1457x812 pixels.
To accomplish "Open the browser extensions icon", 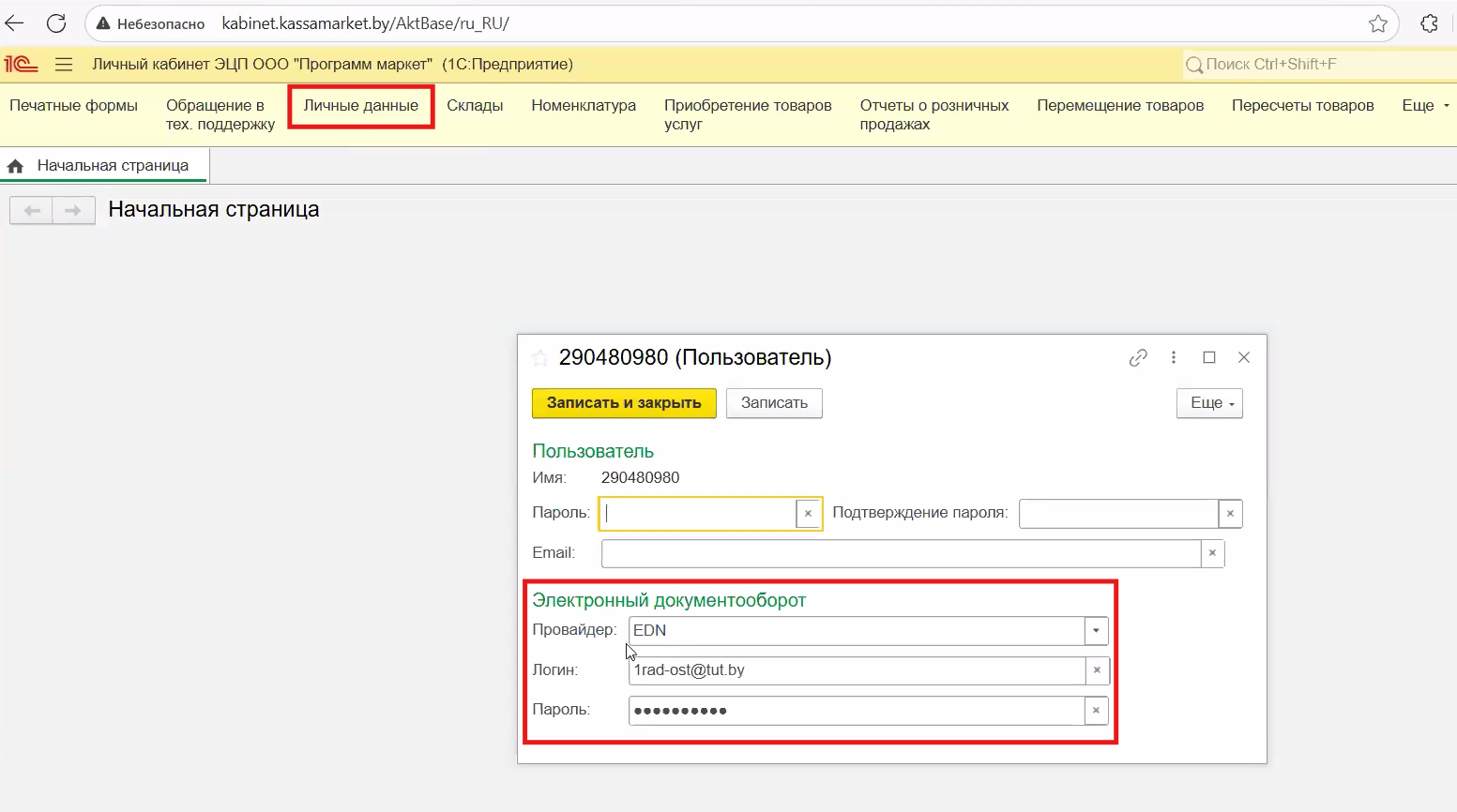I will (1429, 23).
